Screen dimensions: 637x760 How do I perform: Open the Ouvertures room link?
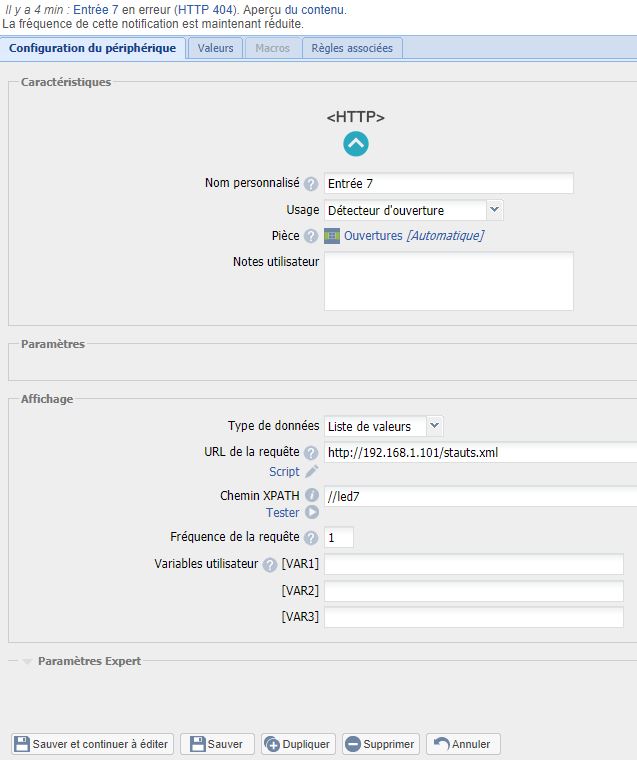pyautogui.click(x=372, y=236)
